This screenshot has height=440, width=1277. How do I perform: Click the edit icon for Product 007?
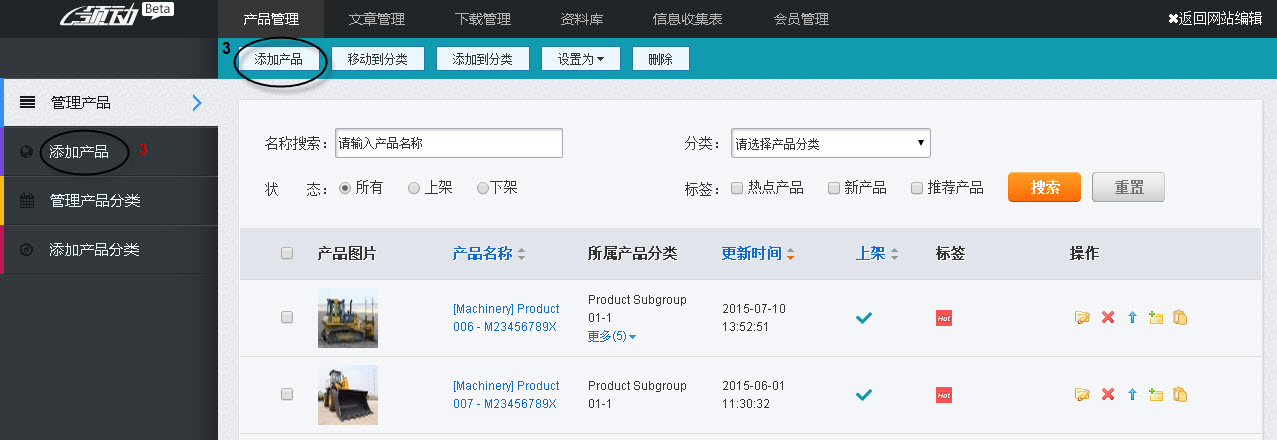(x=1082, y=395)
